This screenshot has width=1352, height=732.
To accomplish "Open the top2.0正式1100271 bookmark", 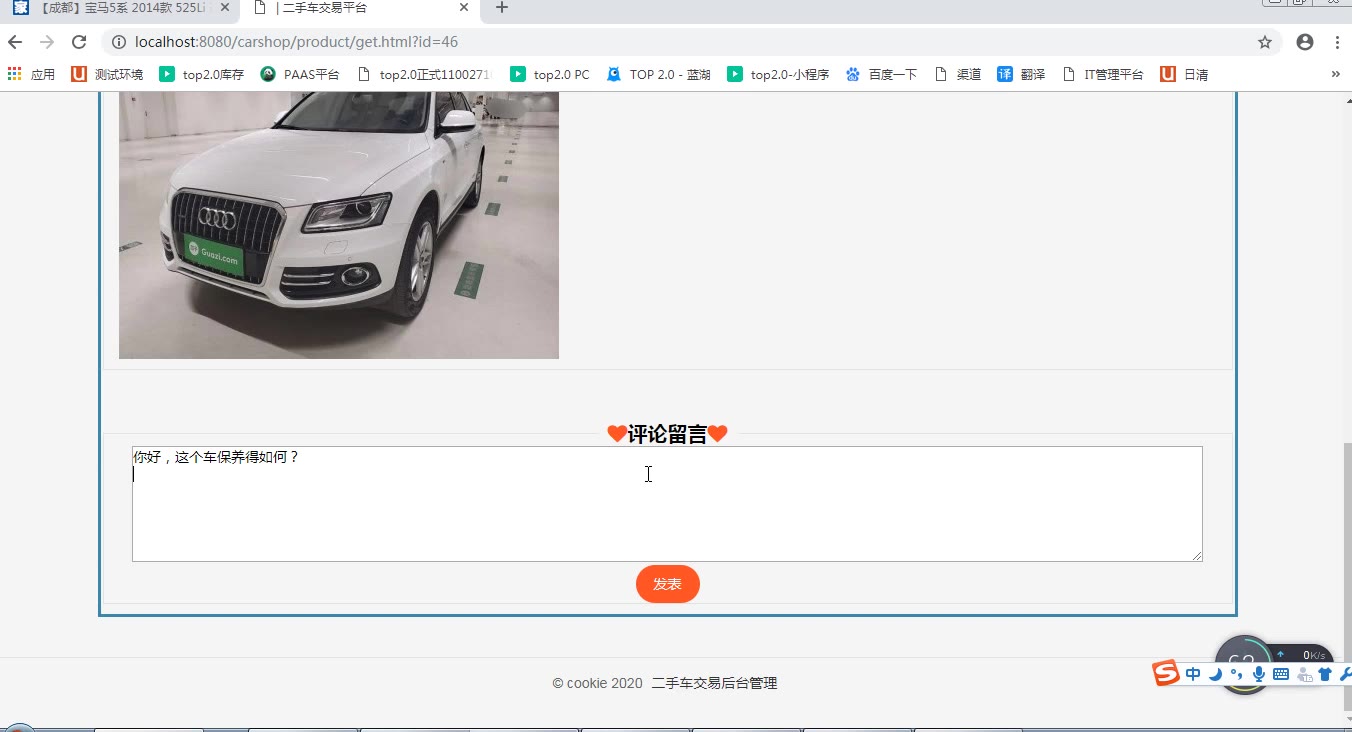I will click(425, 74).
